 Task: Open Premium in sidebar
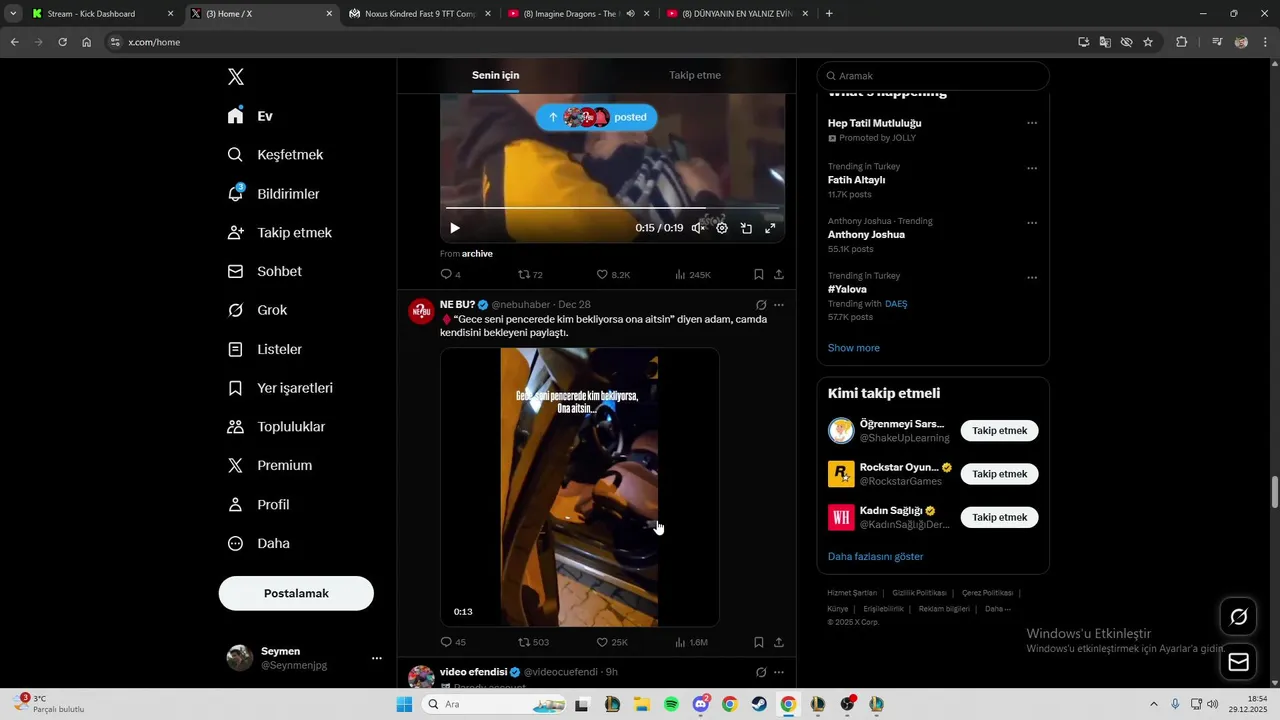[269, 466]
